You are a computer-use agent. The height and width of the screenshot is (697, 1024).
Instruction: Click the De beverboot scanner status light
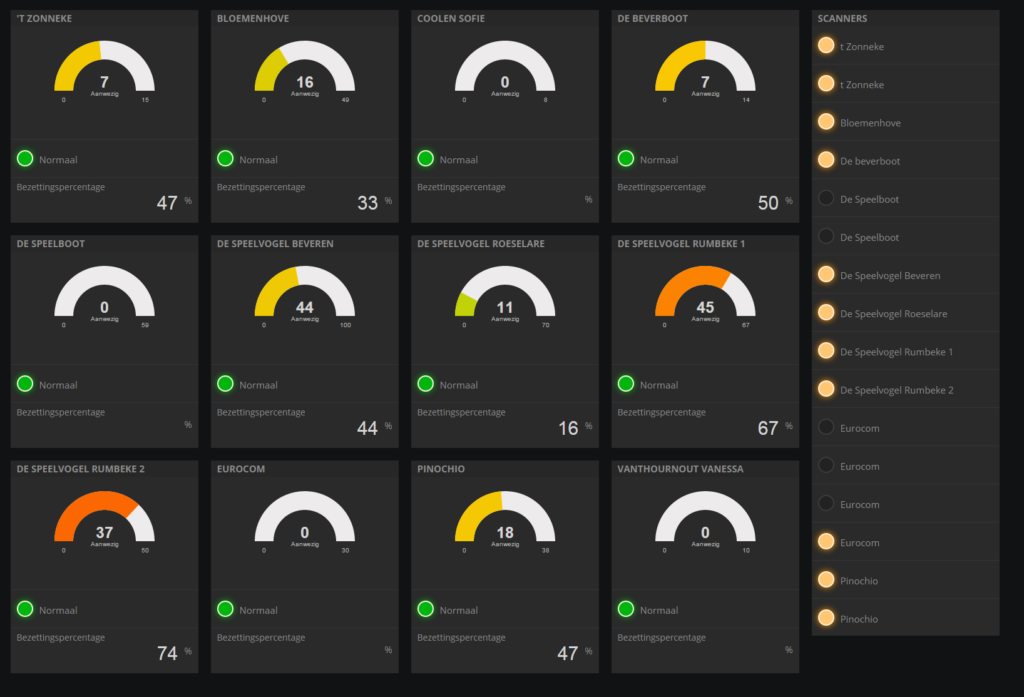(826, 160)
